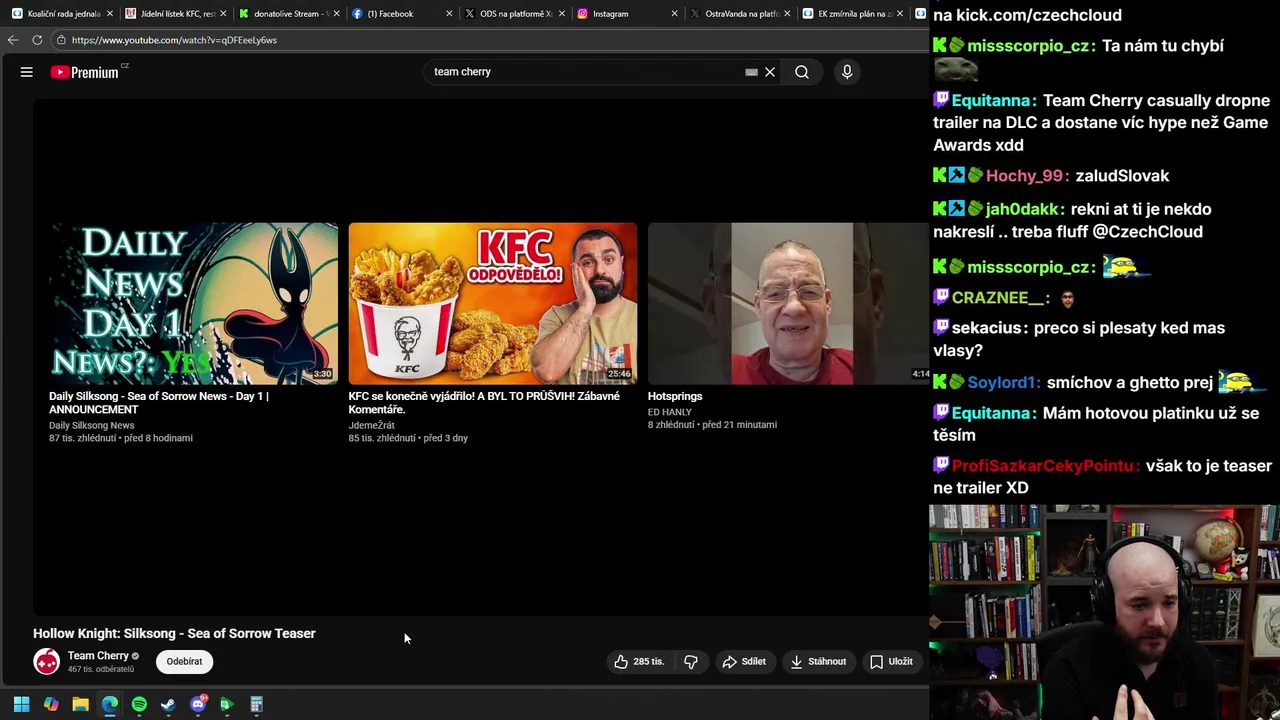Viewport: 1280px width, 720px height.
Task: Open the 'Daily Silksong - Sea of Sorrow News' title
Action: (x=159, y=403)
